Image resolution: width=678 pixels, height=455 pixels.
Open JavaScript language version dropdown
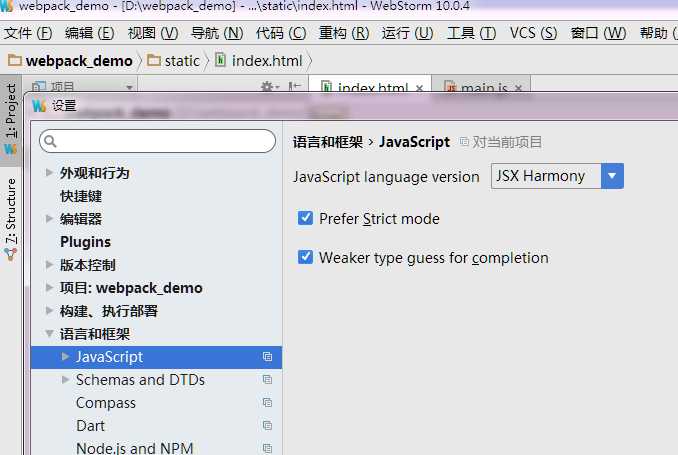(x=557, y=176)
